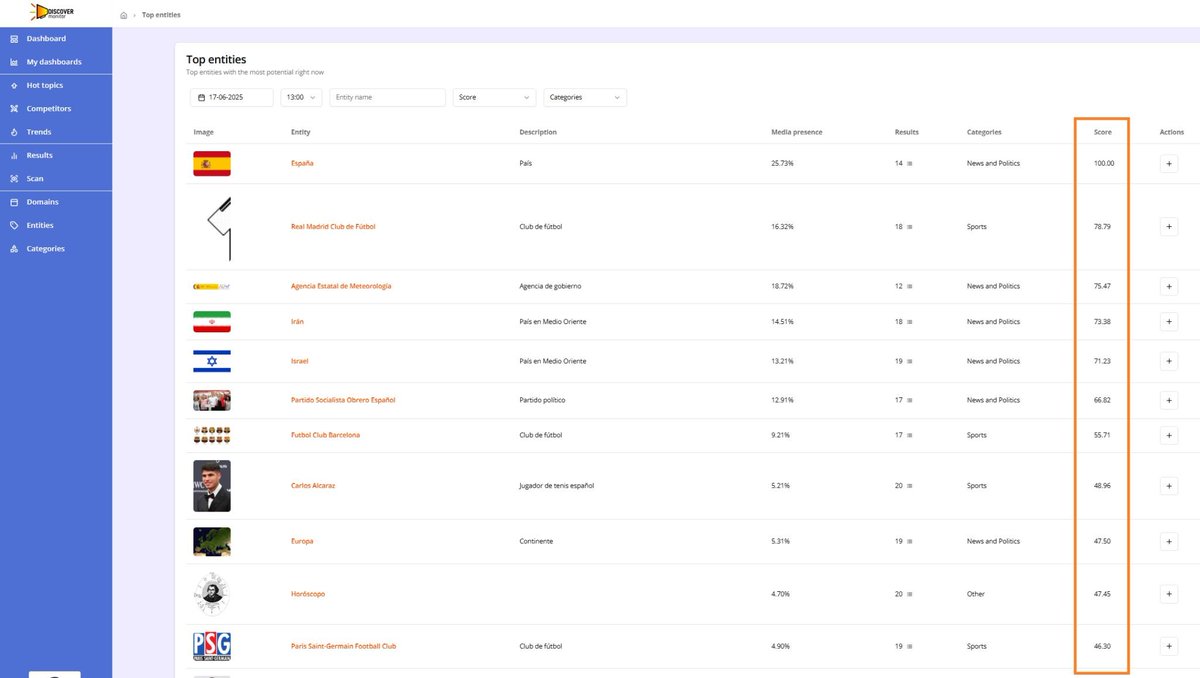This screenshot has width=1200, height=678.
Task: Click the results list icon for Horóscopo
Action: pyautogui.click(x=910, y=594)
